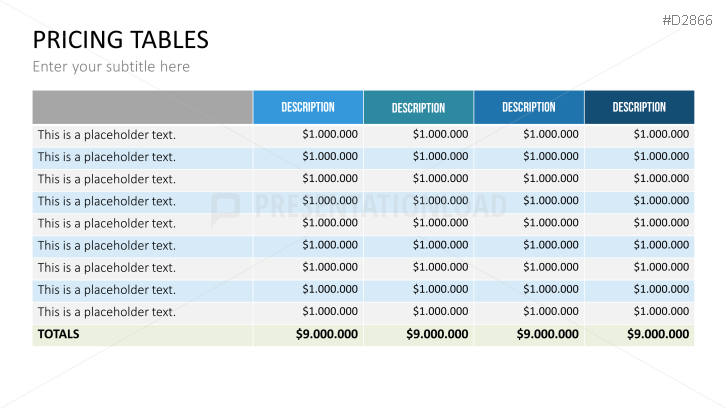Select first-row $1.000.000 under light blue header

pyautogui.click(x=330, y=134)
